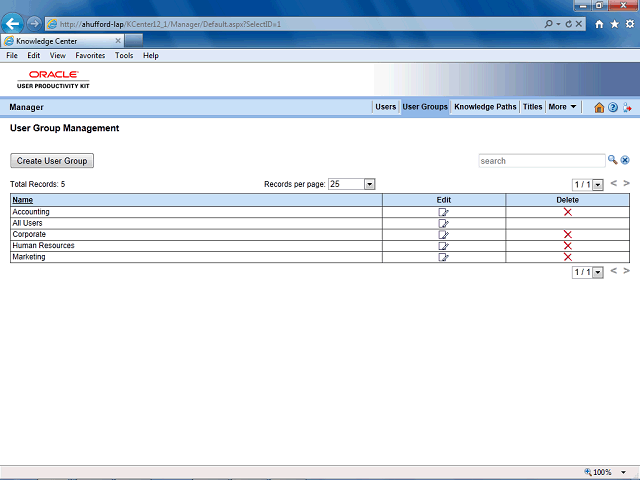The image size is (640, 480).
Task: Open Titles tab
Action: [533, 107]
